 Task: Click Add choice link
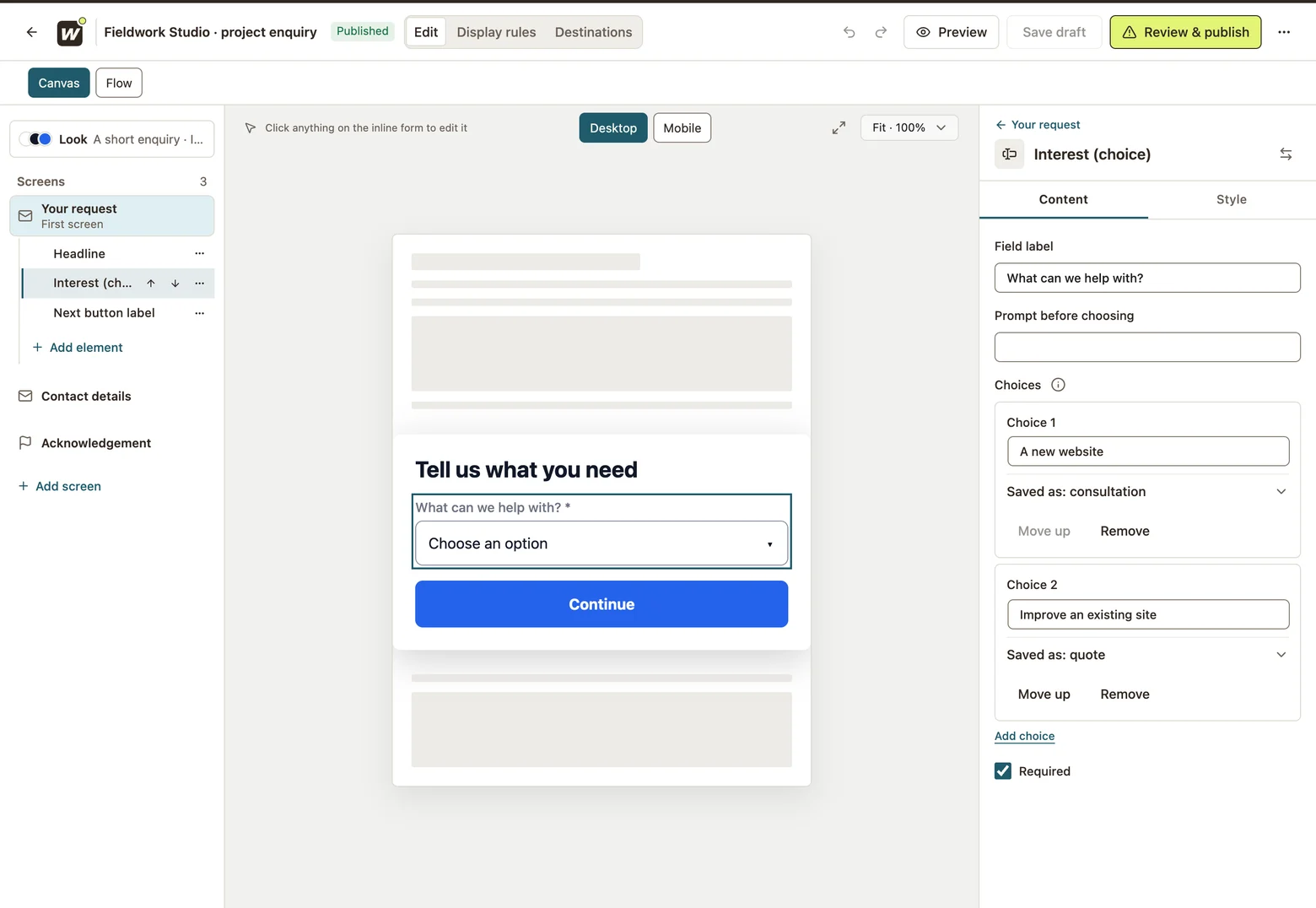pyautogui.click(x=1024, y=736)
